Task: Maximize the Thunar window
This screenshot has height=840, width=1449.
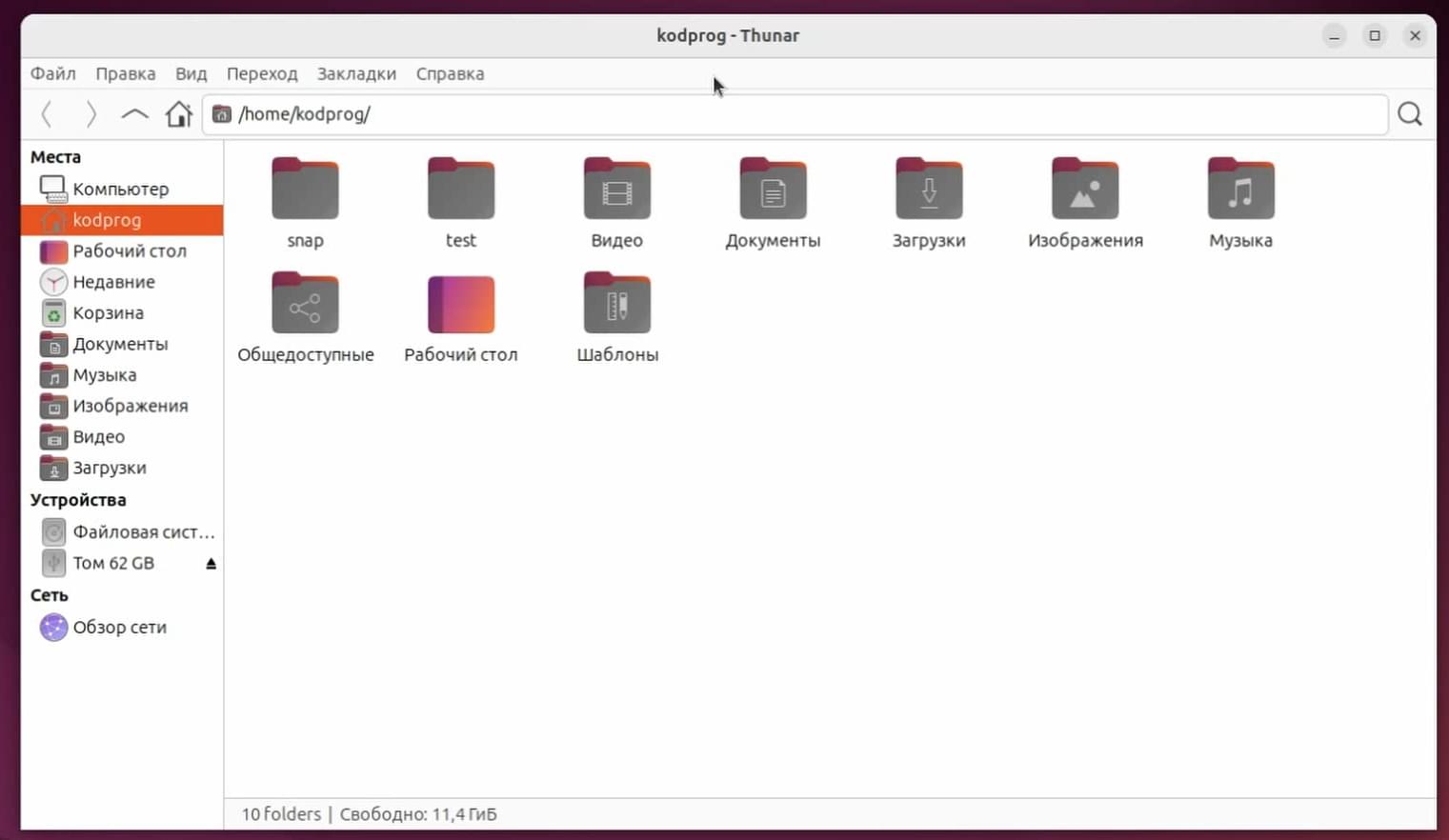Action: click(x=1375, y=36)
